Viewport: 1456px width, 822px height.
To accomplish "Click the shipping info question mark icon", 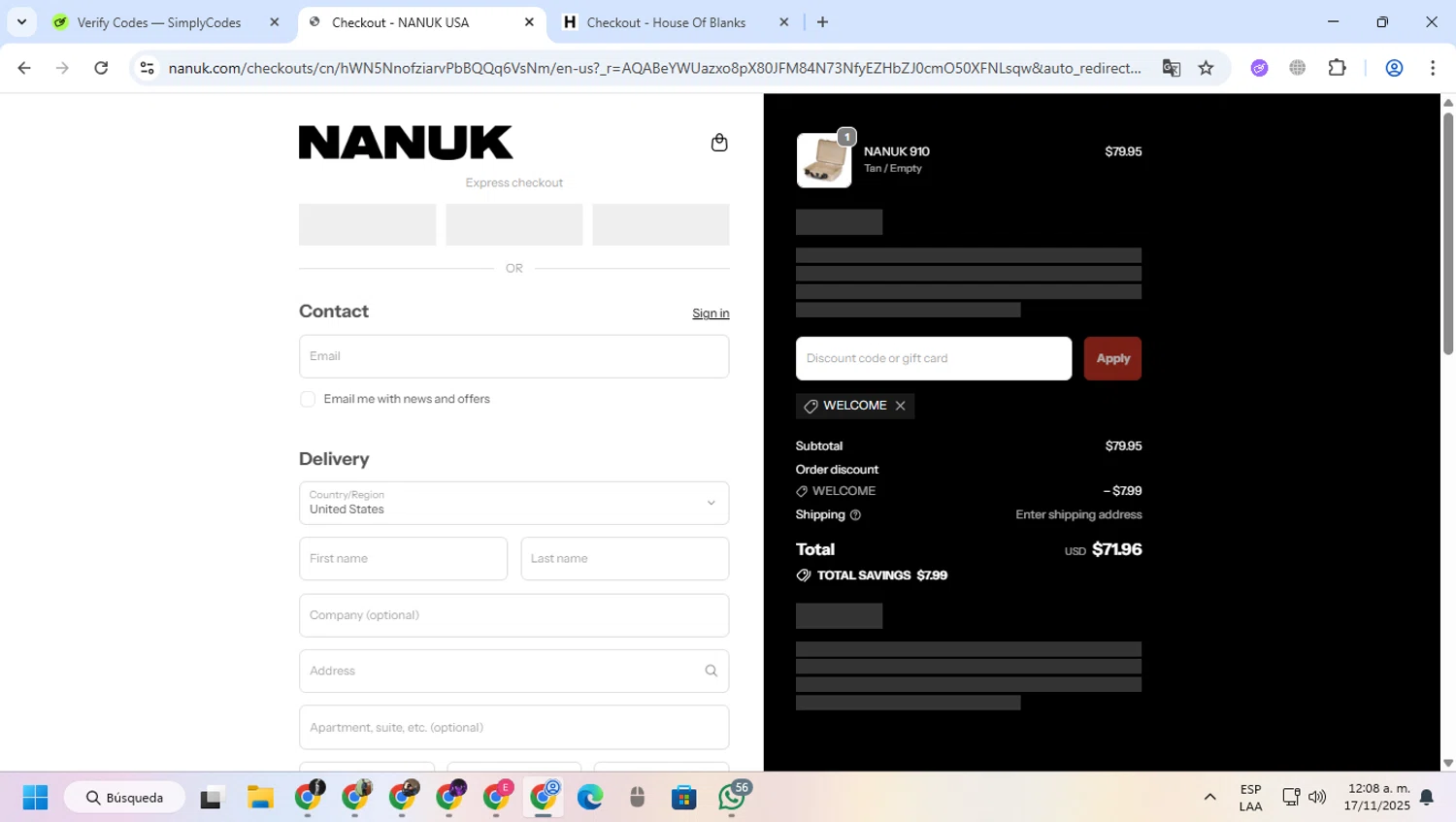I will (855, 515).
